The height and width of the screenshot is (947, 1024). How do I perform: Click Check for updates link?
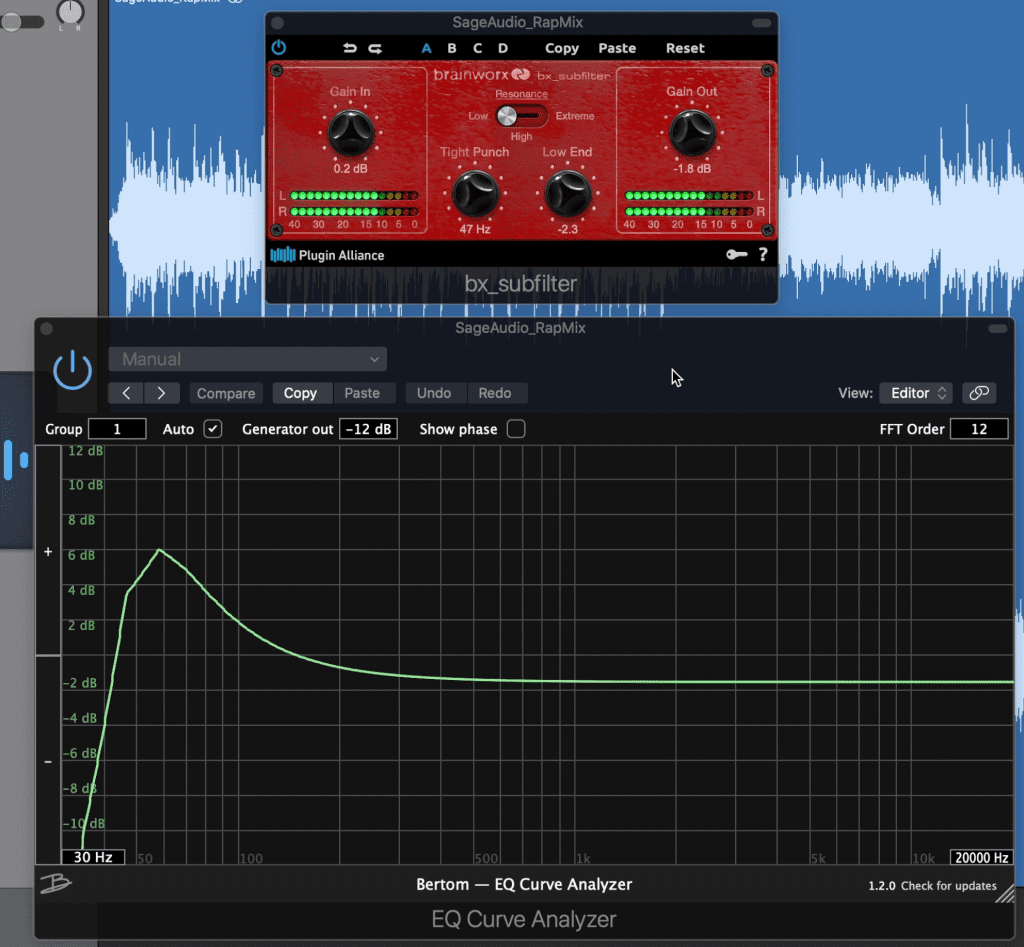[x=948, y=886]
